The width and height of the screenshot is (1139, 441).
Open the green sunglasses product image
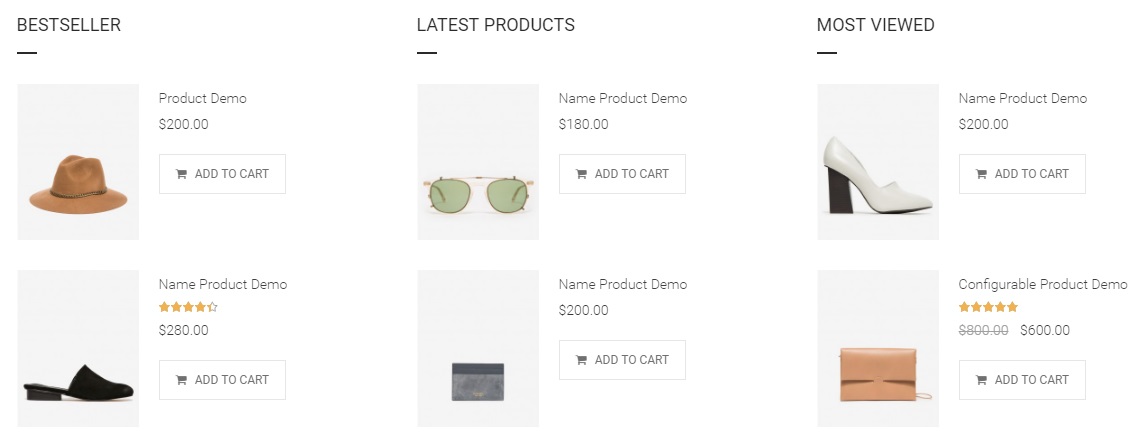coord(478,162)
